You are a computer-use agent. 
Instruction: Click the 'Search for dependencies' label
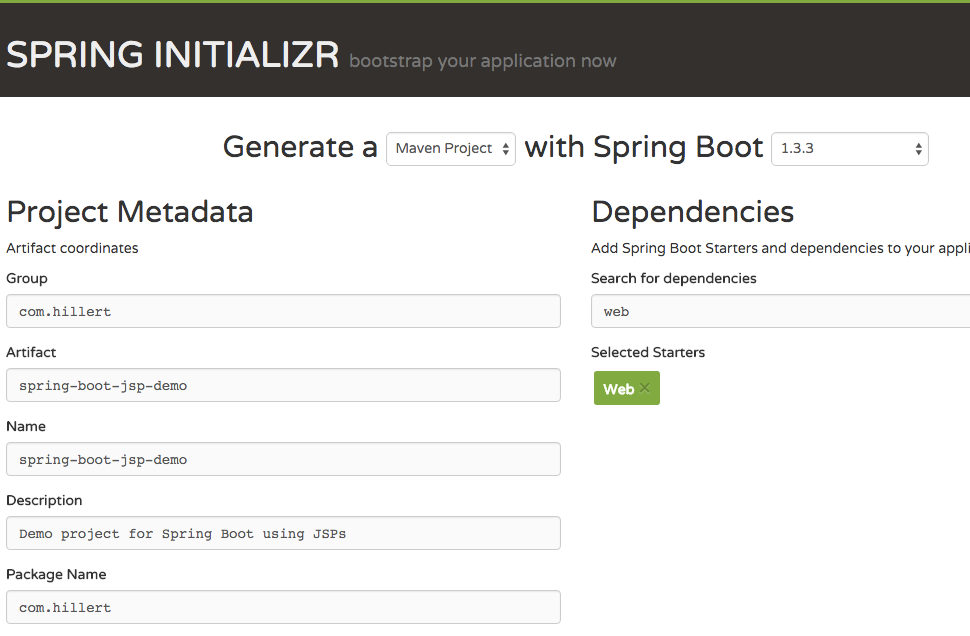tap(674, 278)
